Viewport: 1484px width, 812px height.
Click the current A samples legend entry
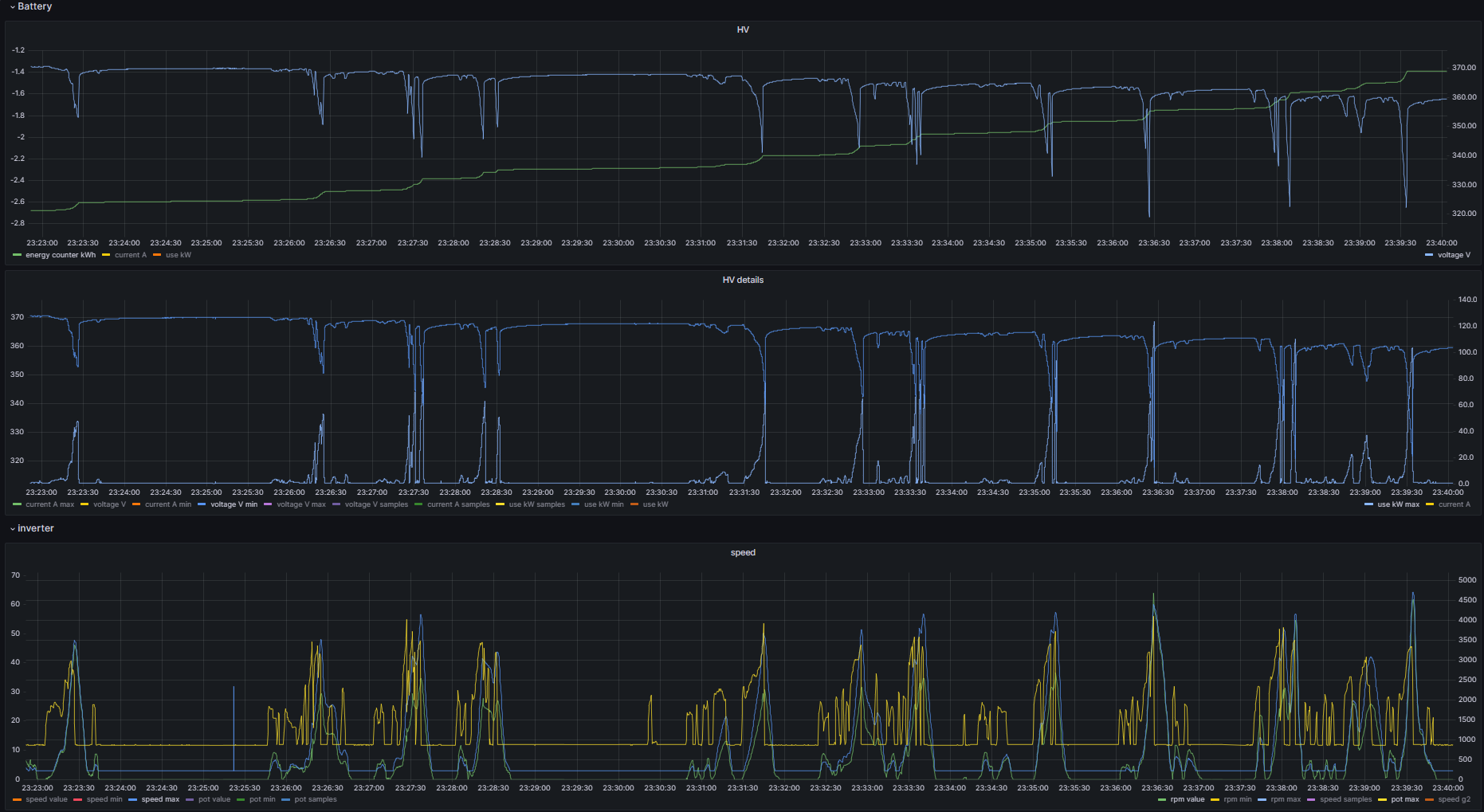tap(458, 505)
